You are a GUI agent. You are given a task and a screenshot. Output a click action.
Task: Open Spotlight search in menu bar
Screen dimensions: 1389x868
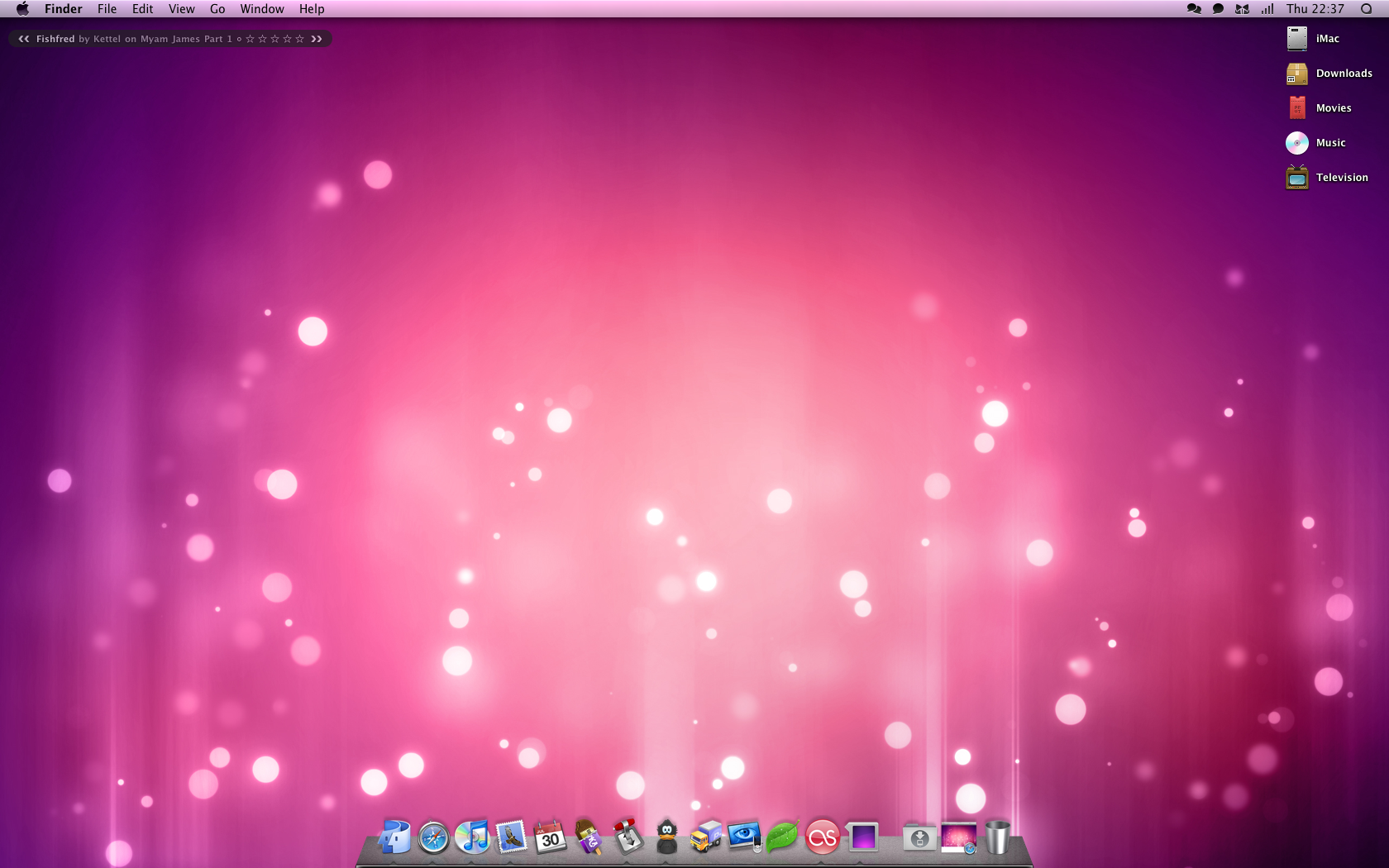pos(1366,9)
